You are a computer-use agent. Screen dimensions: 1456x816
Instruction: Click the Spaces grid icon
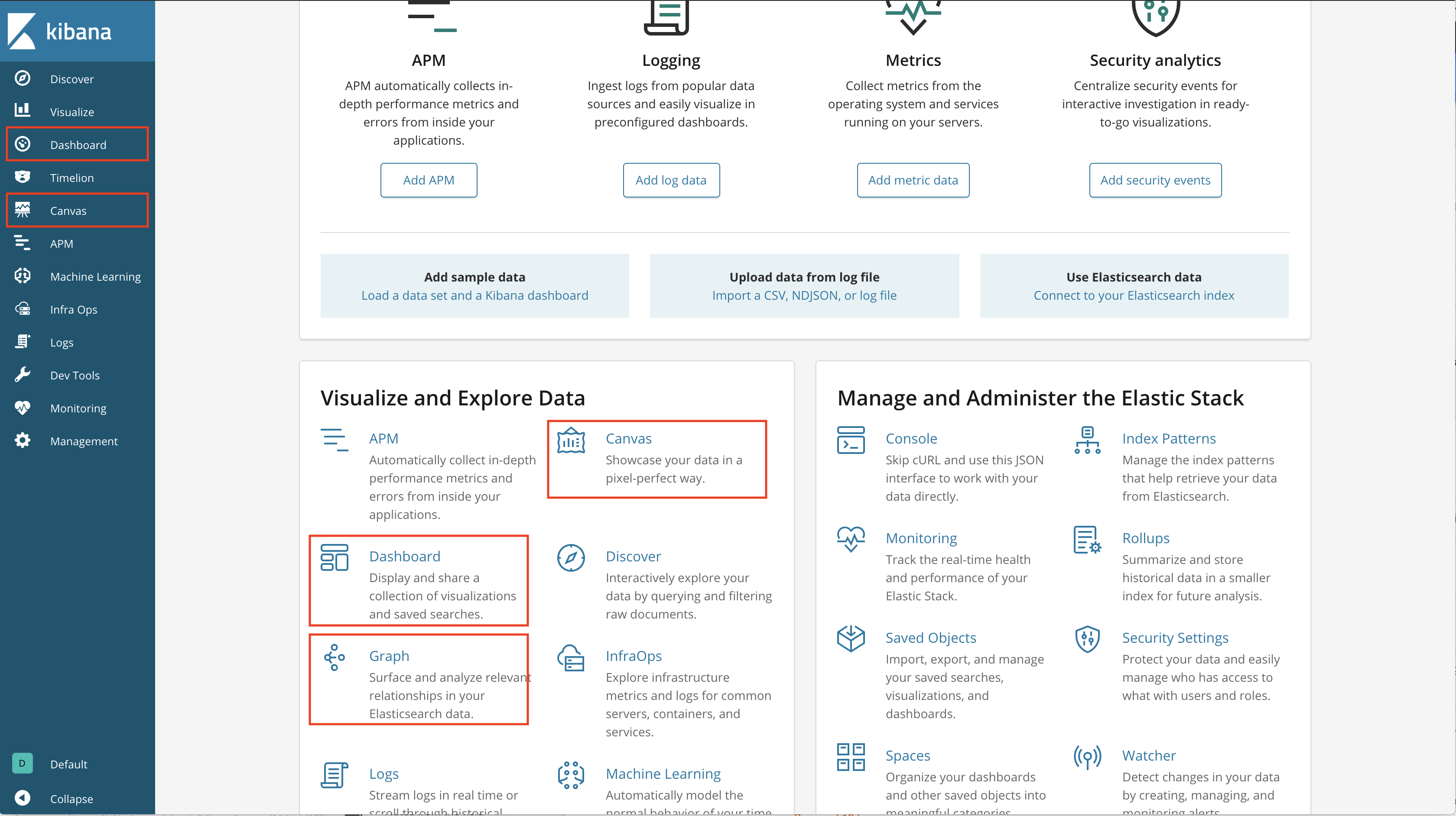(x=851, y=757)
